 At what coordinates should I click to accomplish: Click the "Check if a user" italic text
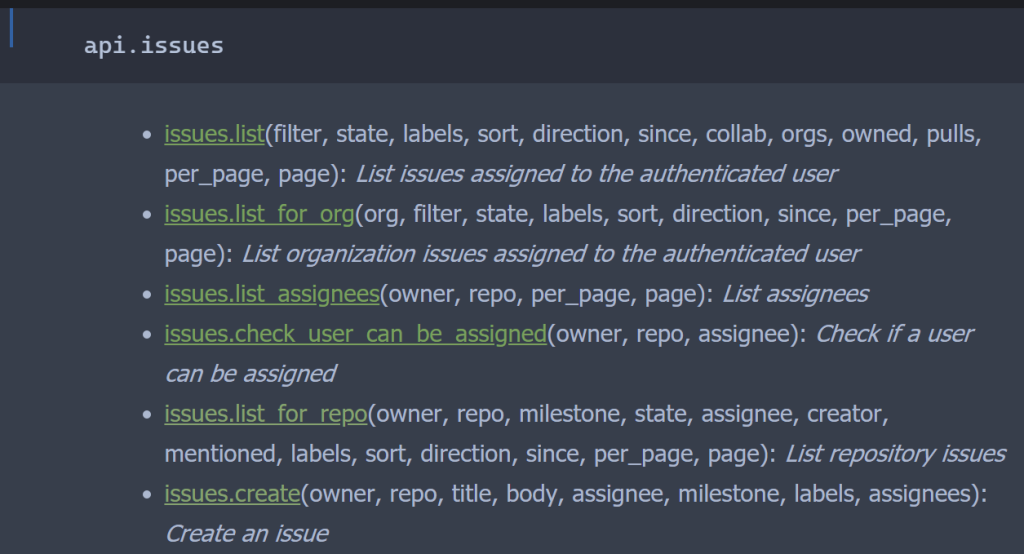pos(894,334)
